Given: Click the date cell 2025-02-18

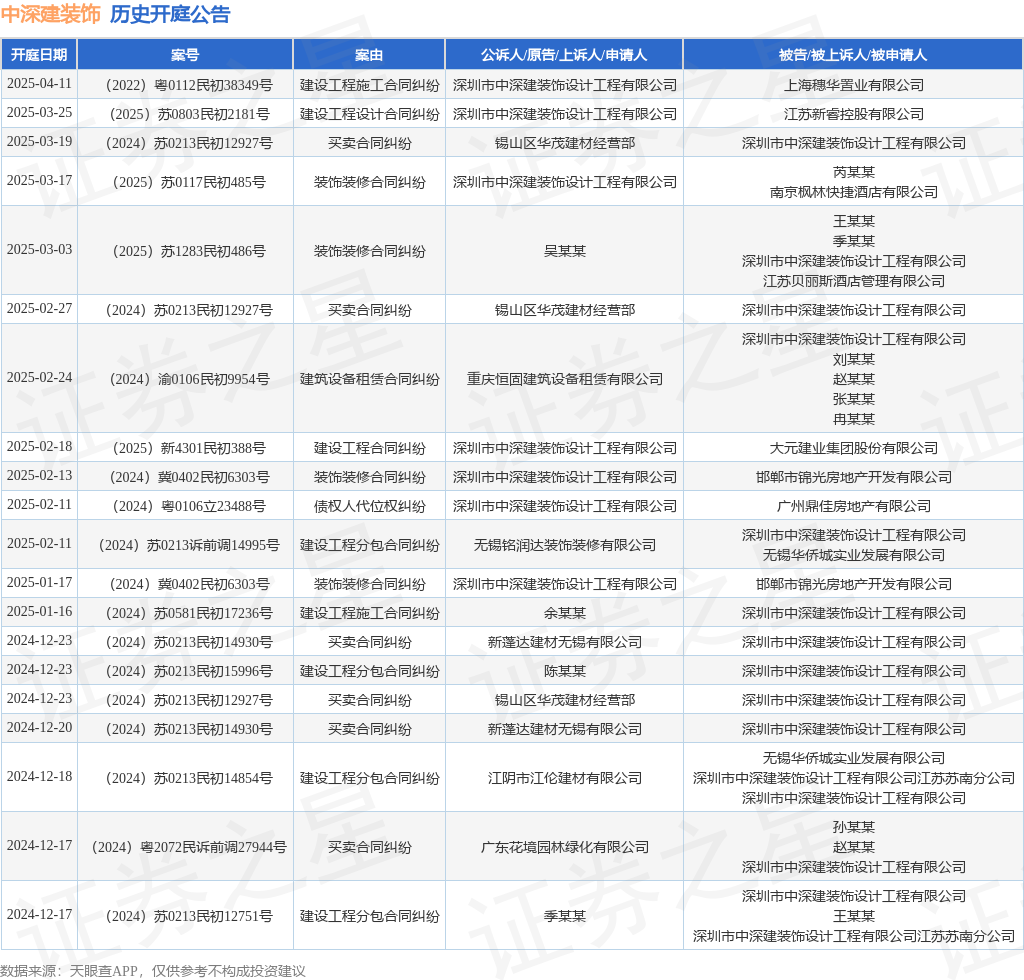Looking at the screenshot, I should [39, 447].
